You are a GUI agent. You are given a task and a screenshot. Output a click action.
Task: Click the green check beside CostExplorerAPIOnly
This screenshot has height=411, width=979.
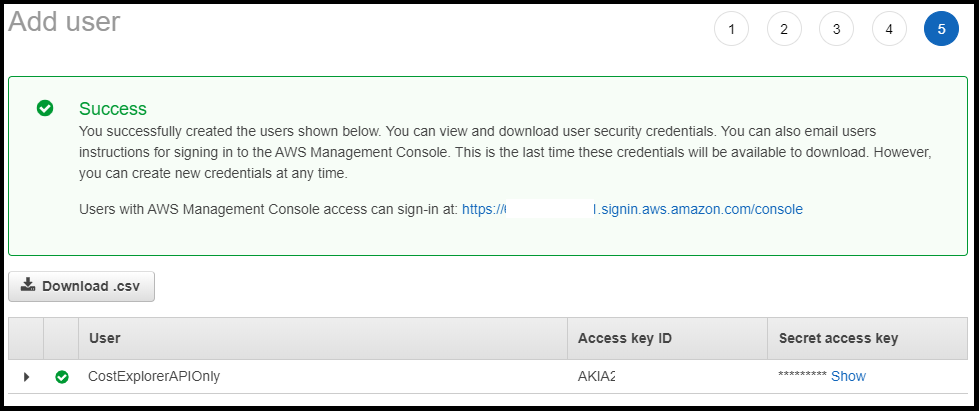click(62, 377)
